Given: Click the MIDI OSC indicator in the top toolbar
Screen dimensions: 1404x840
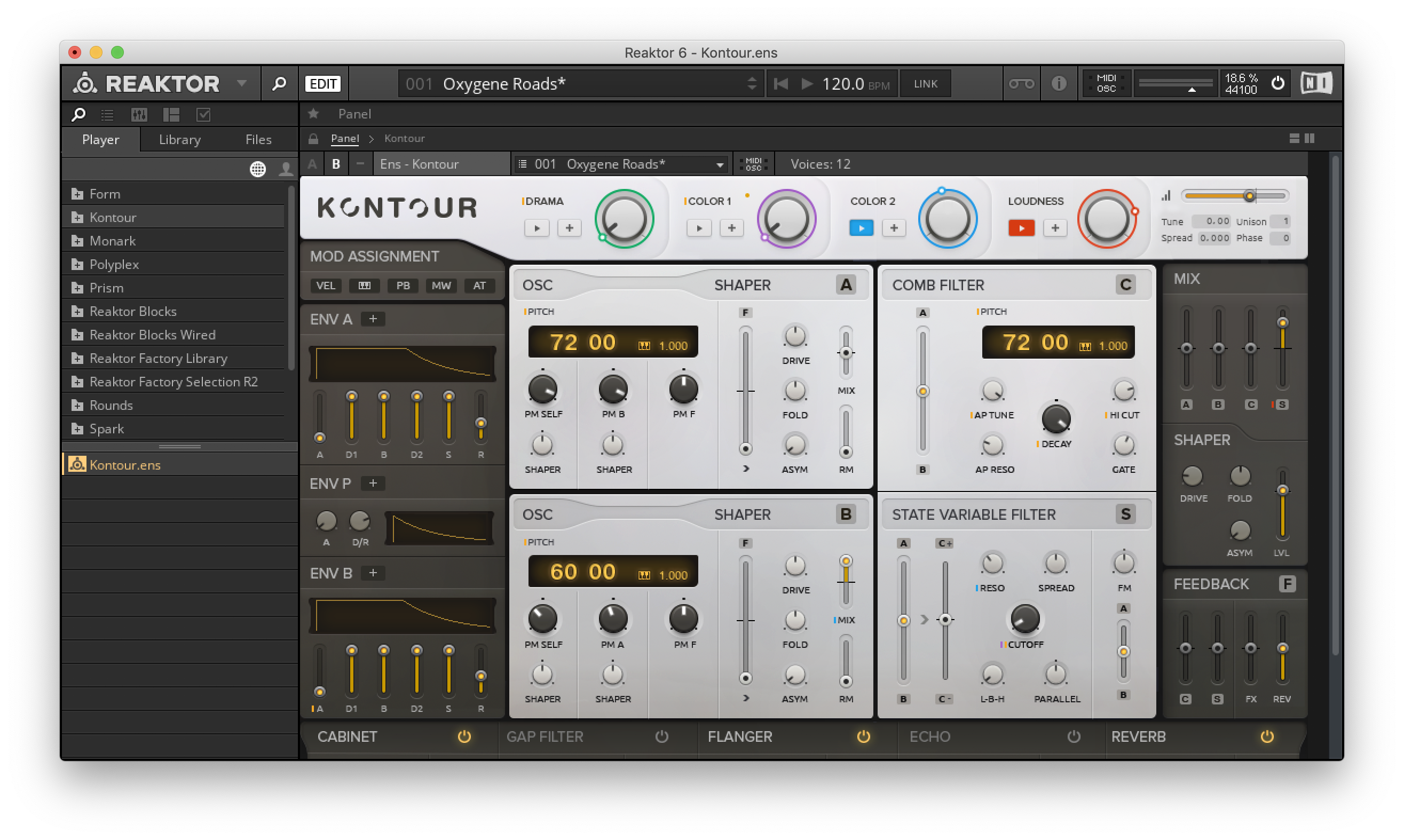Looking at the screenshot, I should 1106,83.
